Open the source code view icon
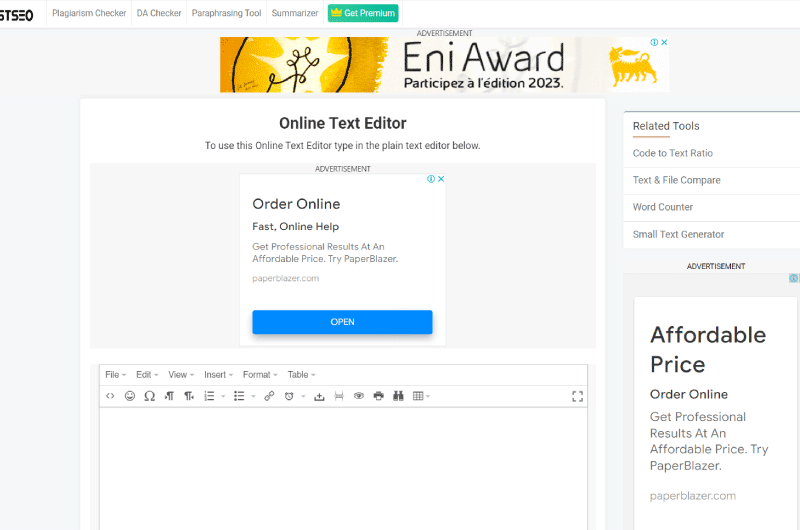This screenshot has height=530, width=800. [x=110, y=396]
